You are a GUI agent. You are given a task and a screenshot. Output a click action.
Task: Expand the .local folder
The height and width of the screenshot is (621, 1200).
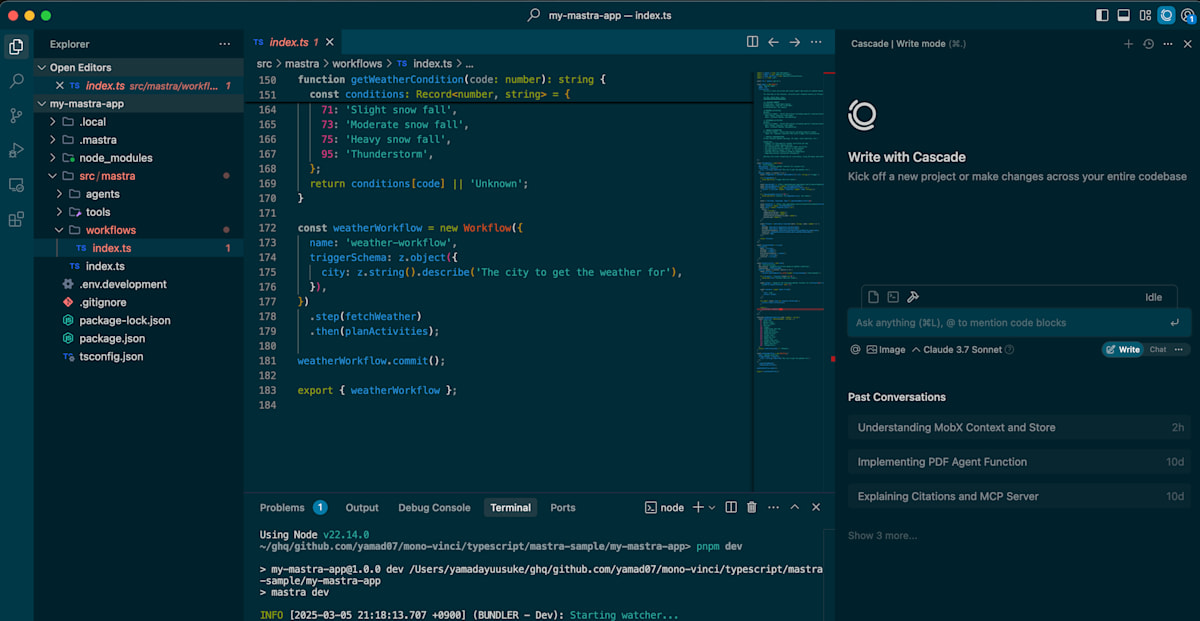pyautogui.click(x=139, y=122)
